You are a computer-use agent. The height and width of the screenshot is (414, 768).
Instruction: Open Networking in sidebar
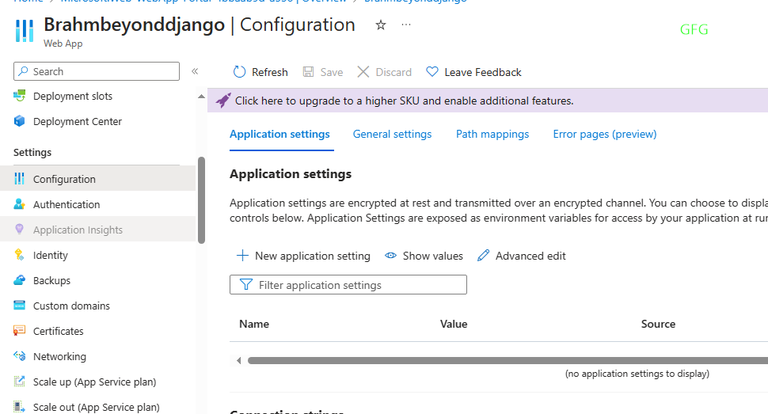pyautogui.click(x=60, y=357)
